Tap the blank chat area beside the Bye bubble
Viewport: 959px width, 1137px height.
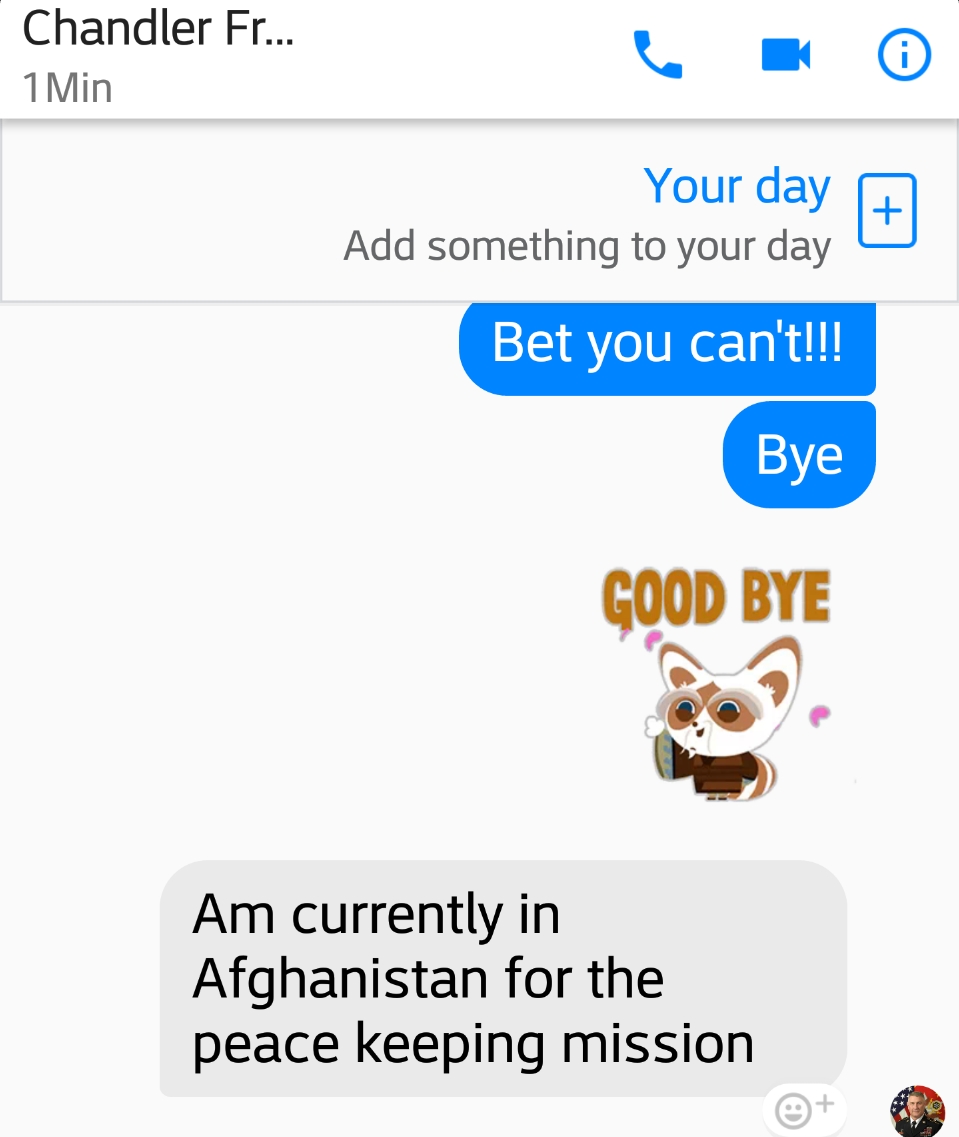coord(362,455)
